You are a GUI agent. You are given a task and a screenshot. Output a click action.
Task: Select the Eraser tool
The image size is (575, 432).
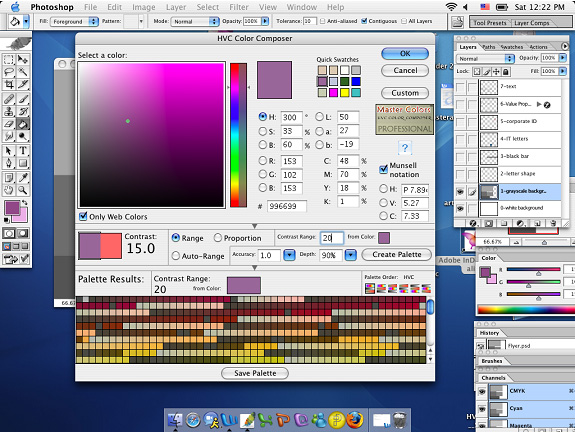9,124
